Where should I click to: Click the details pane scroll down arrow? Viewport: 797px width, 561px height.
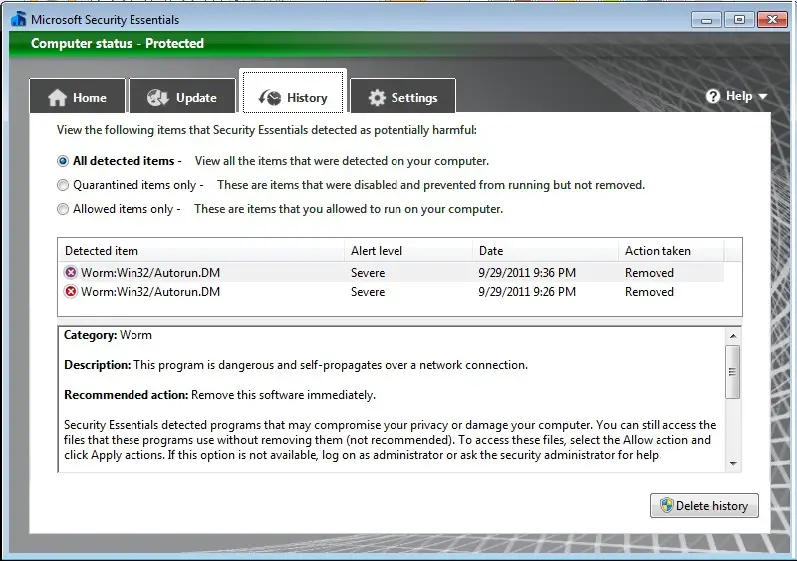tap(733, 463)
